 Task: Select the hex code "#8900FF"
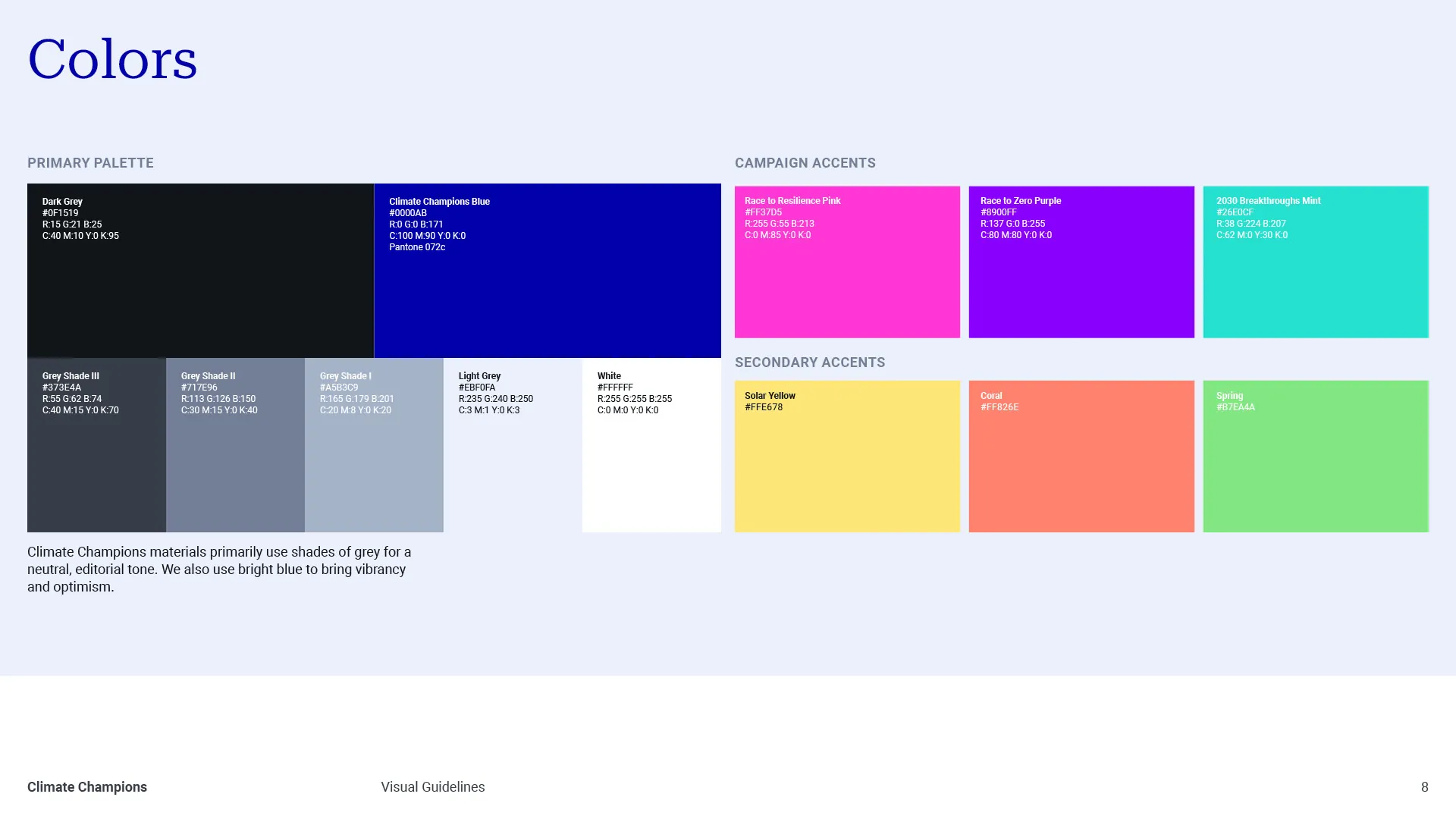click(999, 212)
